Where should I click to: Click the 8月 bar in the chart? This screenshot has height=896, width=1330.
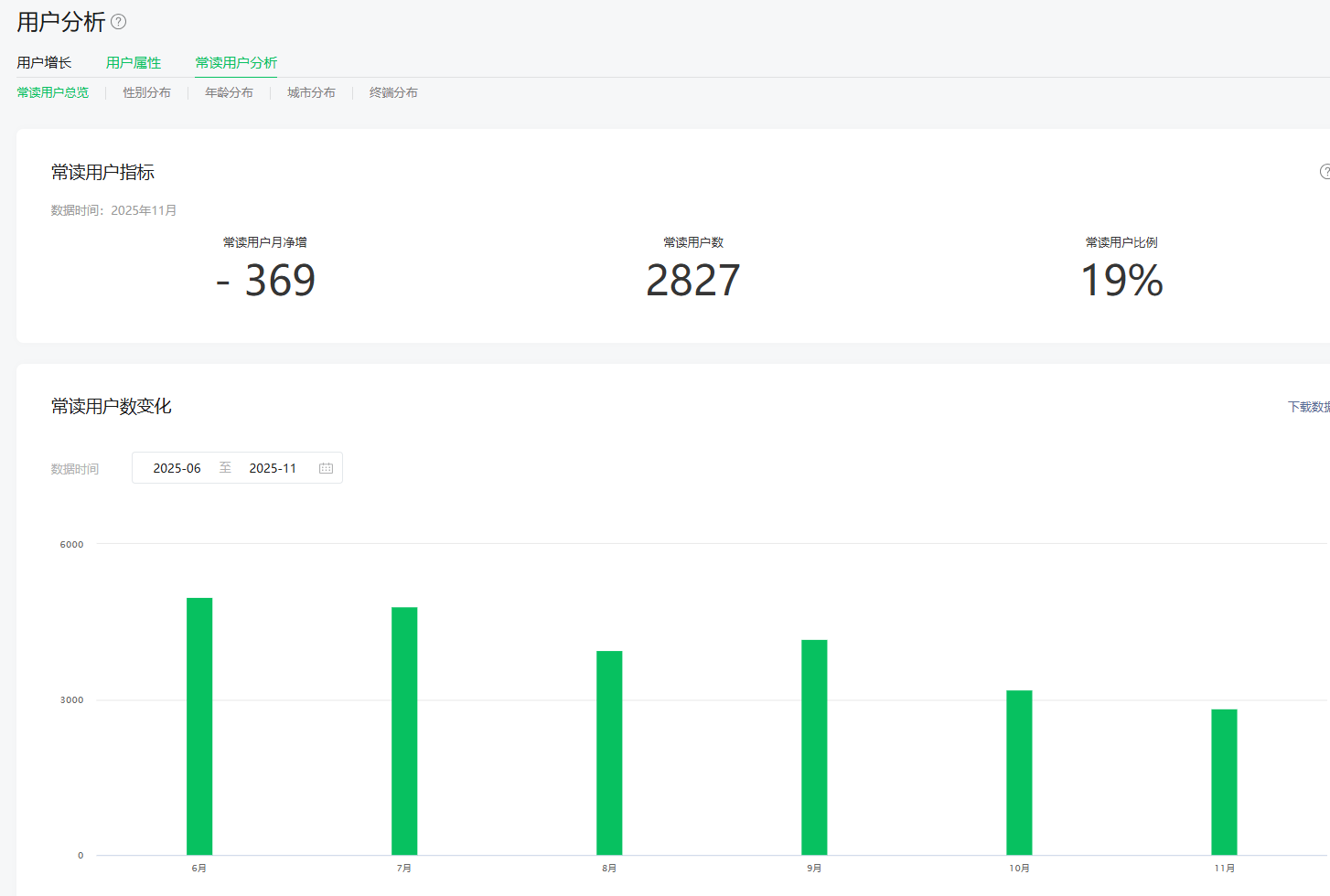(609, 752)
